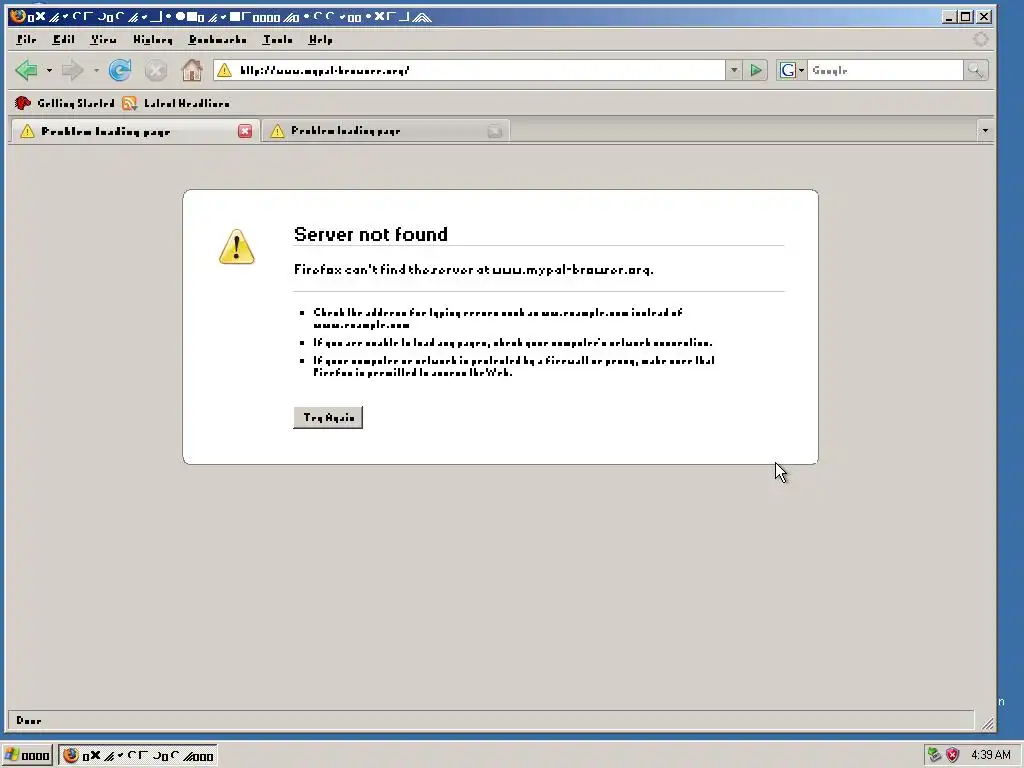Click the Server not found heading
Image resolution: width=1024 pixels, height=768 pixels.
tap(370, 234)
